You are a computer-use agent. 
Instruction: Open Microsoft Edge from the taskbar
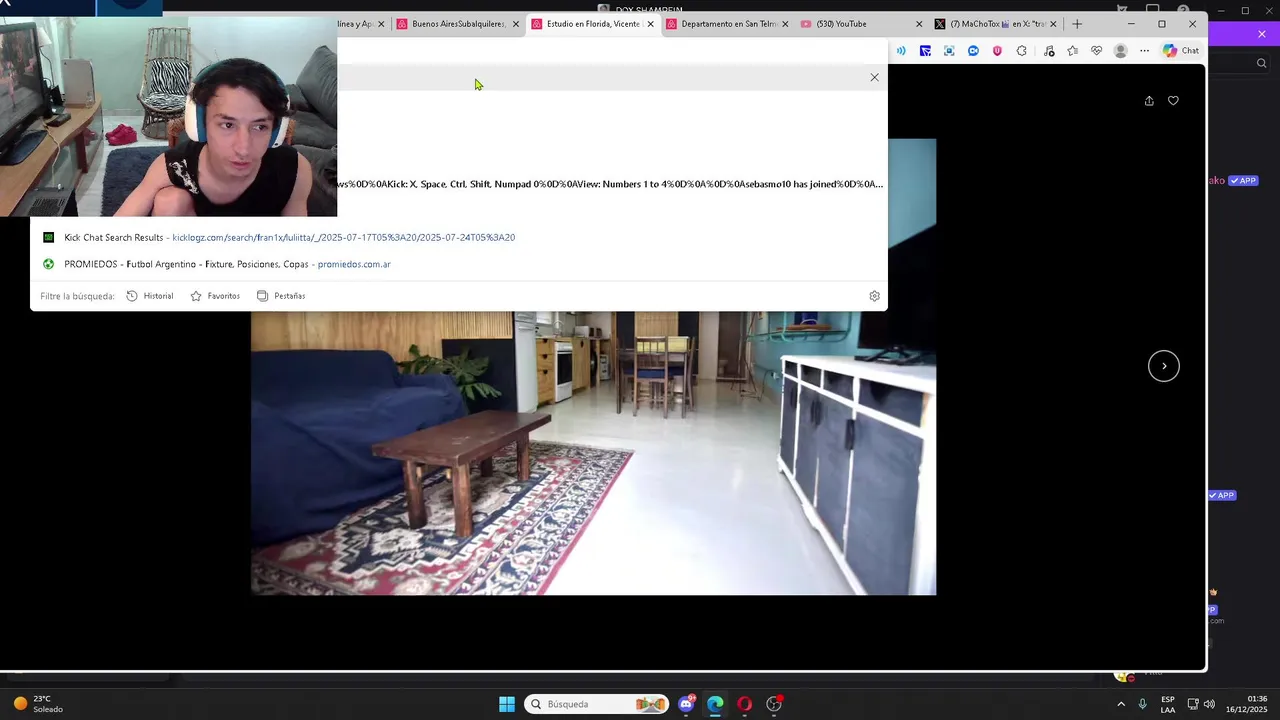pyautogui.click(x=715, y=704)
